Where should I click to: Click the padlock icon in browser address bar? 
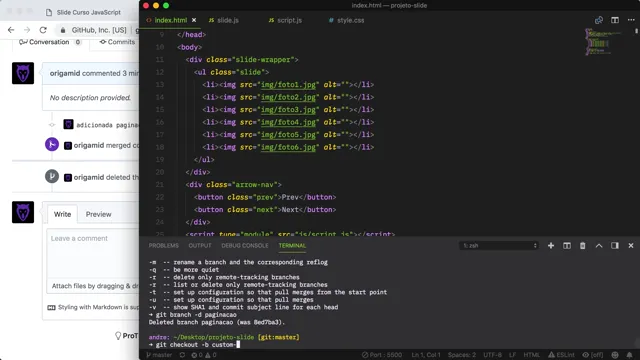[63, 30]
